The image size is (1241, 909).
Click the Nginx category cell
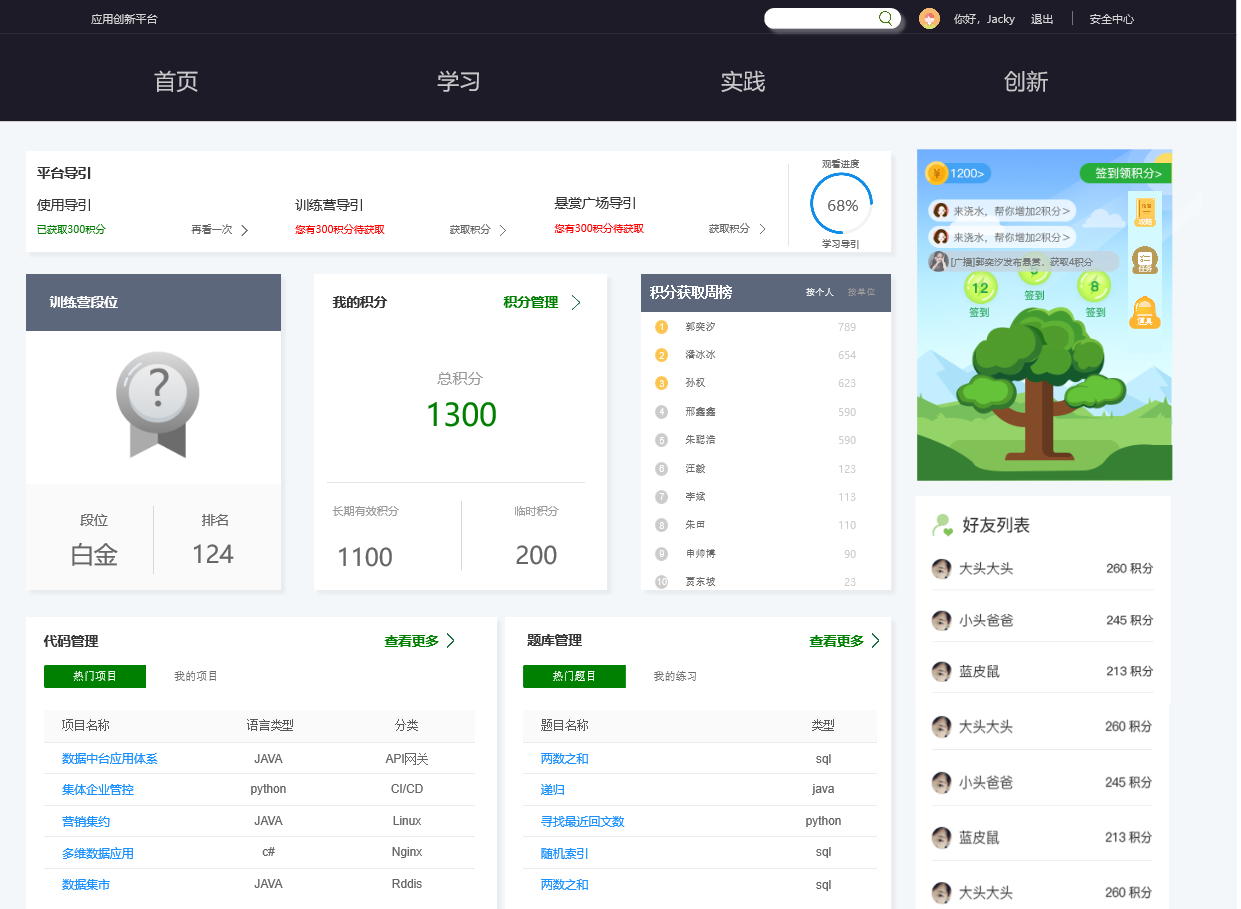407,852
